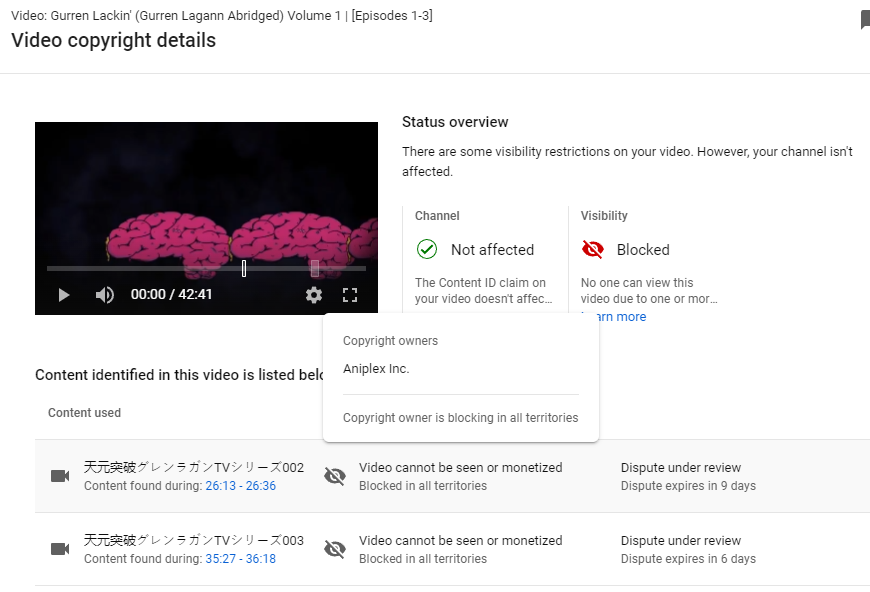870x592 pixels.
Task: Click 'Dispute under review' for the 003 claim
Action: pos(681,540)
